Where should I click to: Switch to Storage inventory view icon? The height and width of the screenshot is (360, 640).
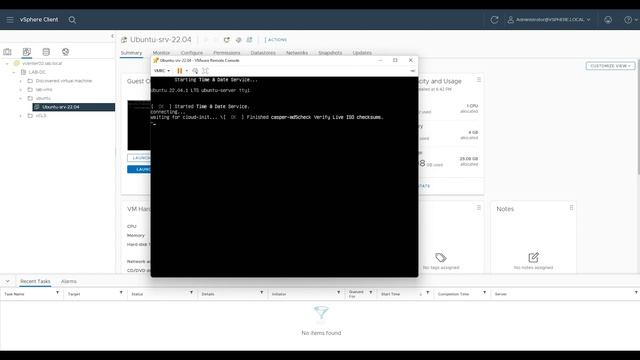(46, 52)
